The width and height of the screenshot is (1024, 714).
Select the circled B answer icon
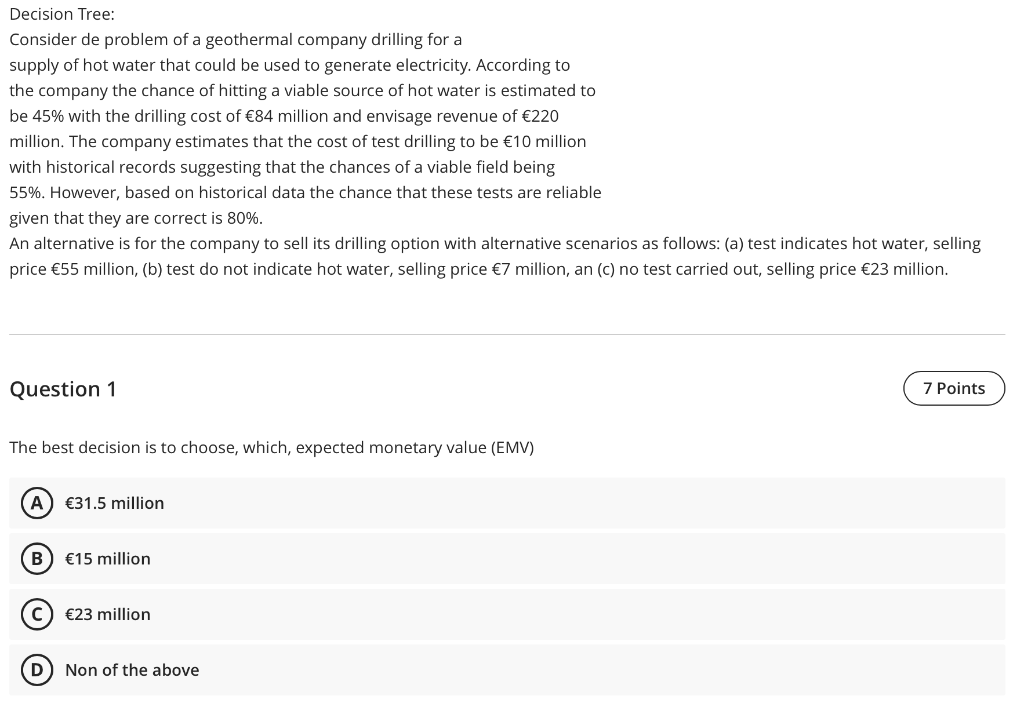pos(37,559)
